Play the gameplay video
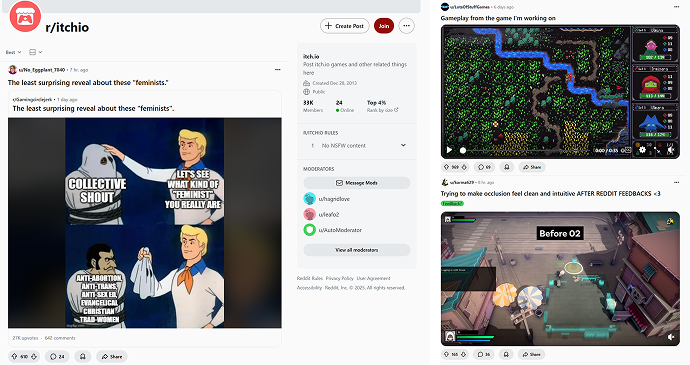The height and width of the screenshot is (365, 690). [449, 150]
